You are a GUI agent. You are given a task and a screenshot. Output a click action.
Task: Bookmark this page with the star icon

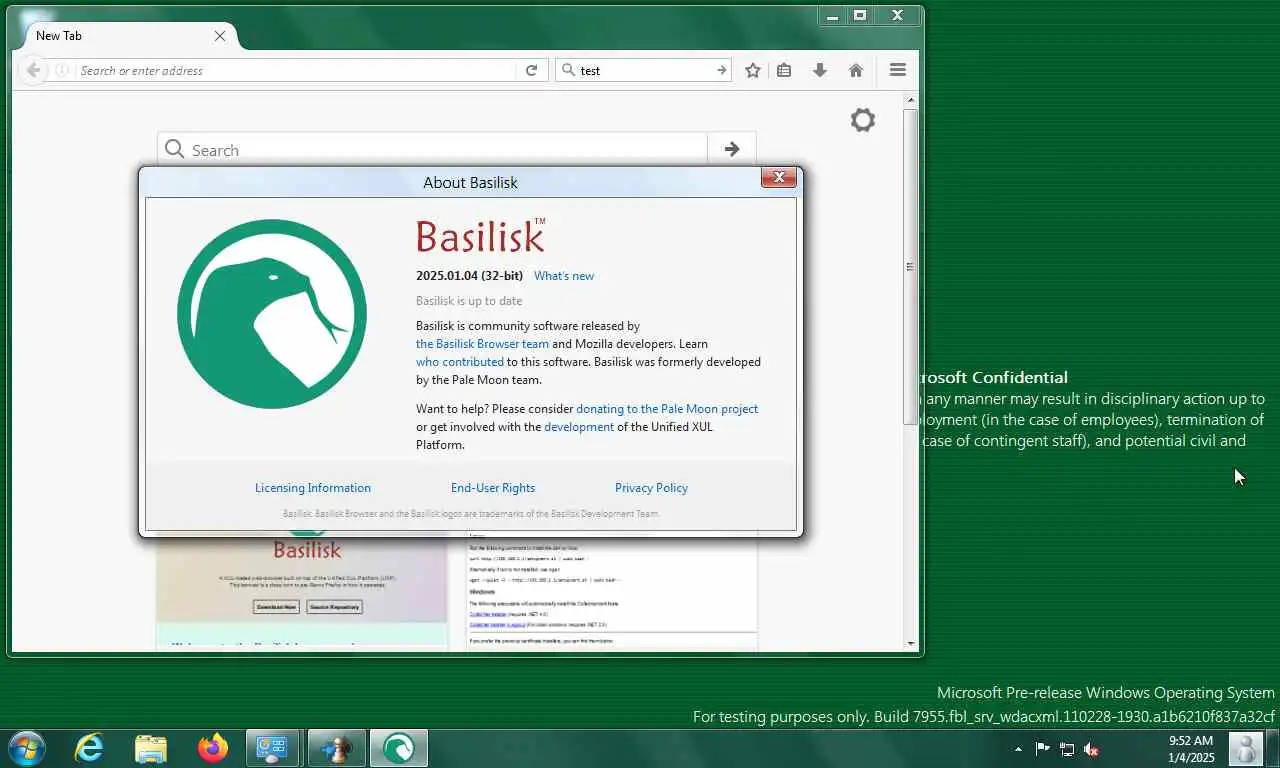753,70
